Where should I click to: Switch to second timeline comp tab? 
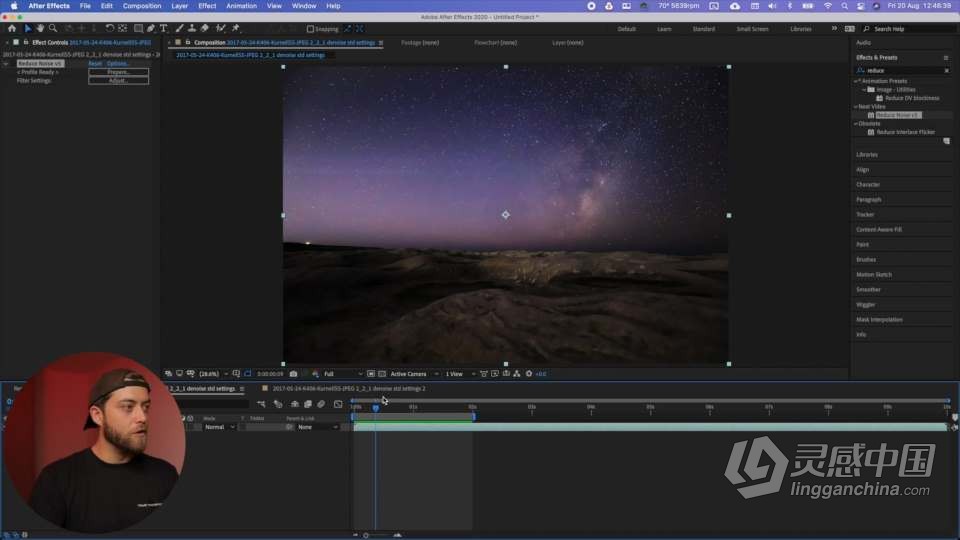coord(347,388)
